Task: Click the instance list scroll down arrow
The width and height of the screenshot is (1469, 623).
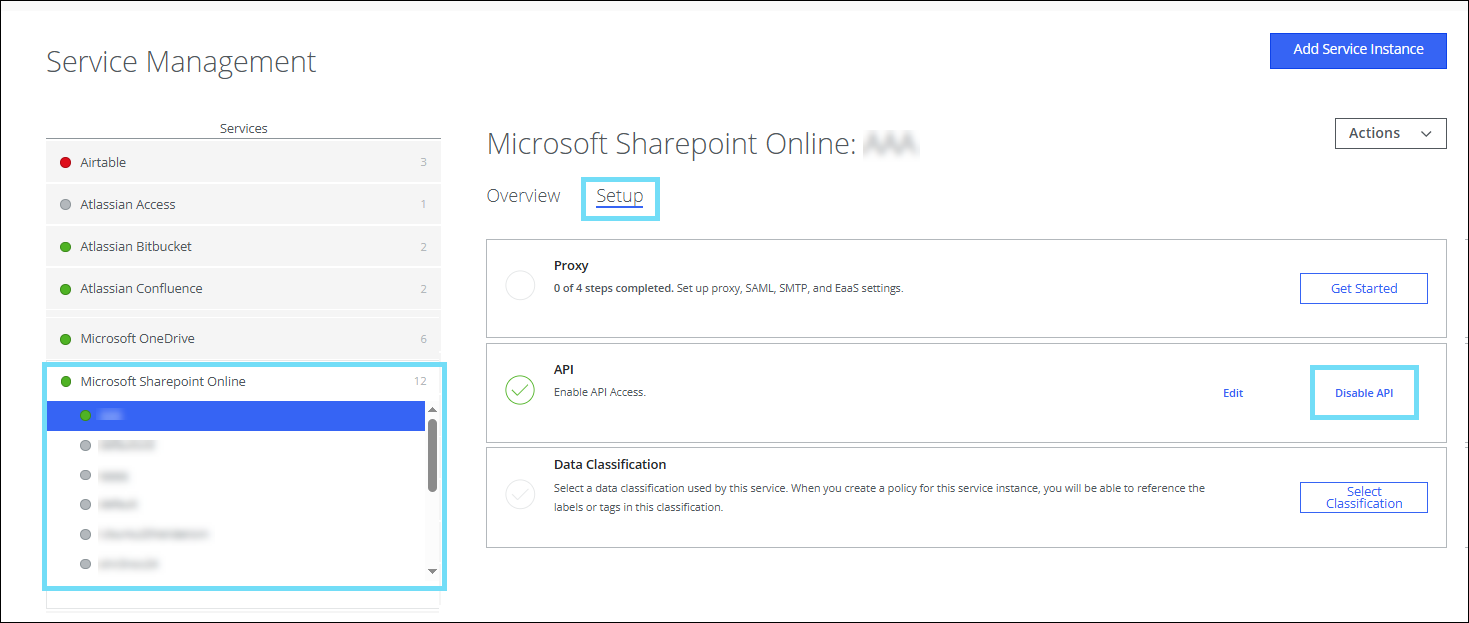Action: [x=432, y=571]
